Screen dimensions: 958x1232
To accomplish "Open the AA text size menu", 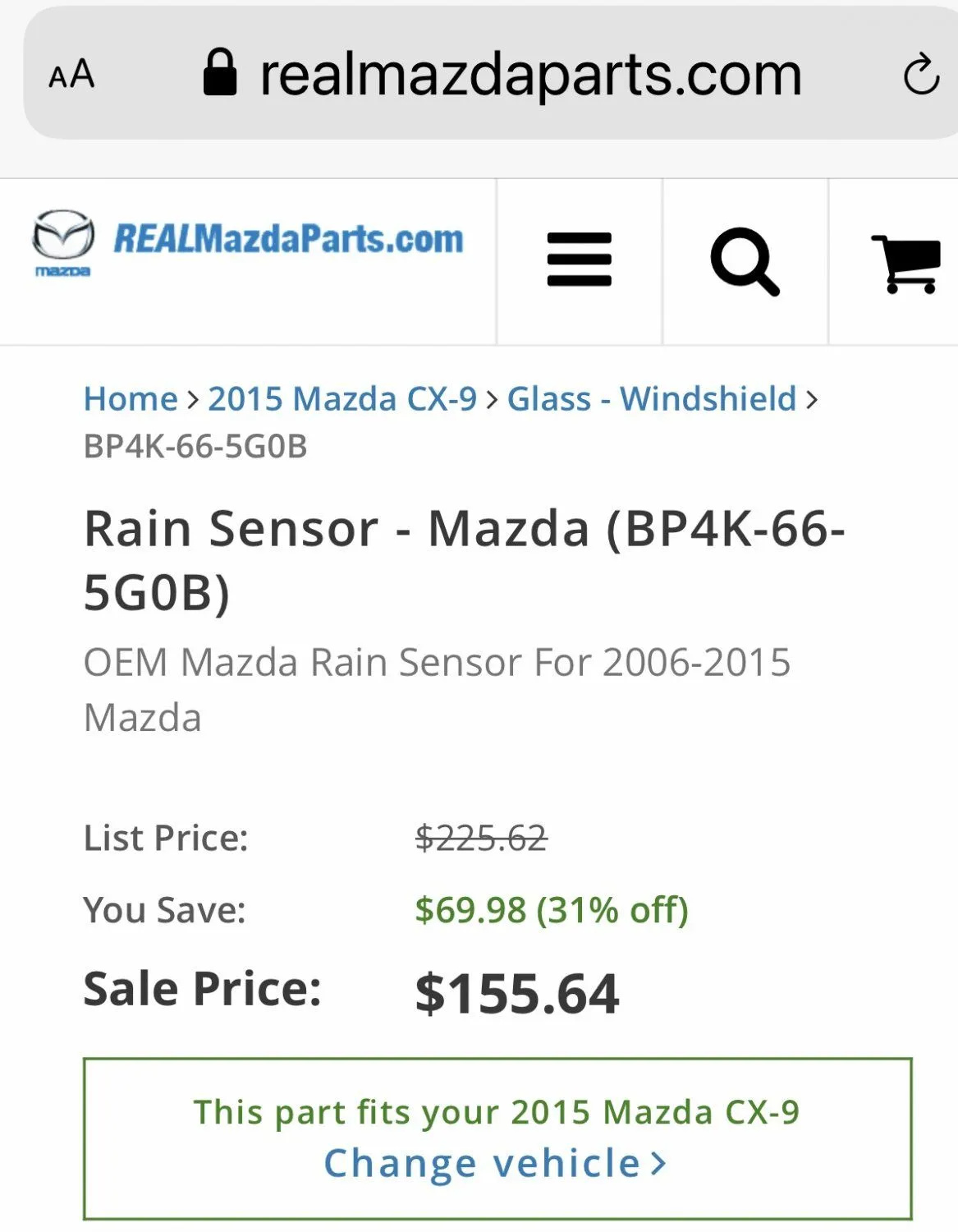I will (x=71, y=75).
